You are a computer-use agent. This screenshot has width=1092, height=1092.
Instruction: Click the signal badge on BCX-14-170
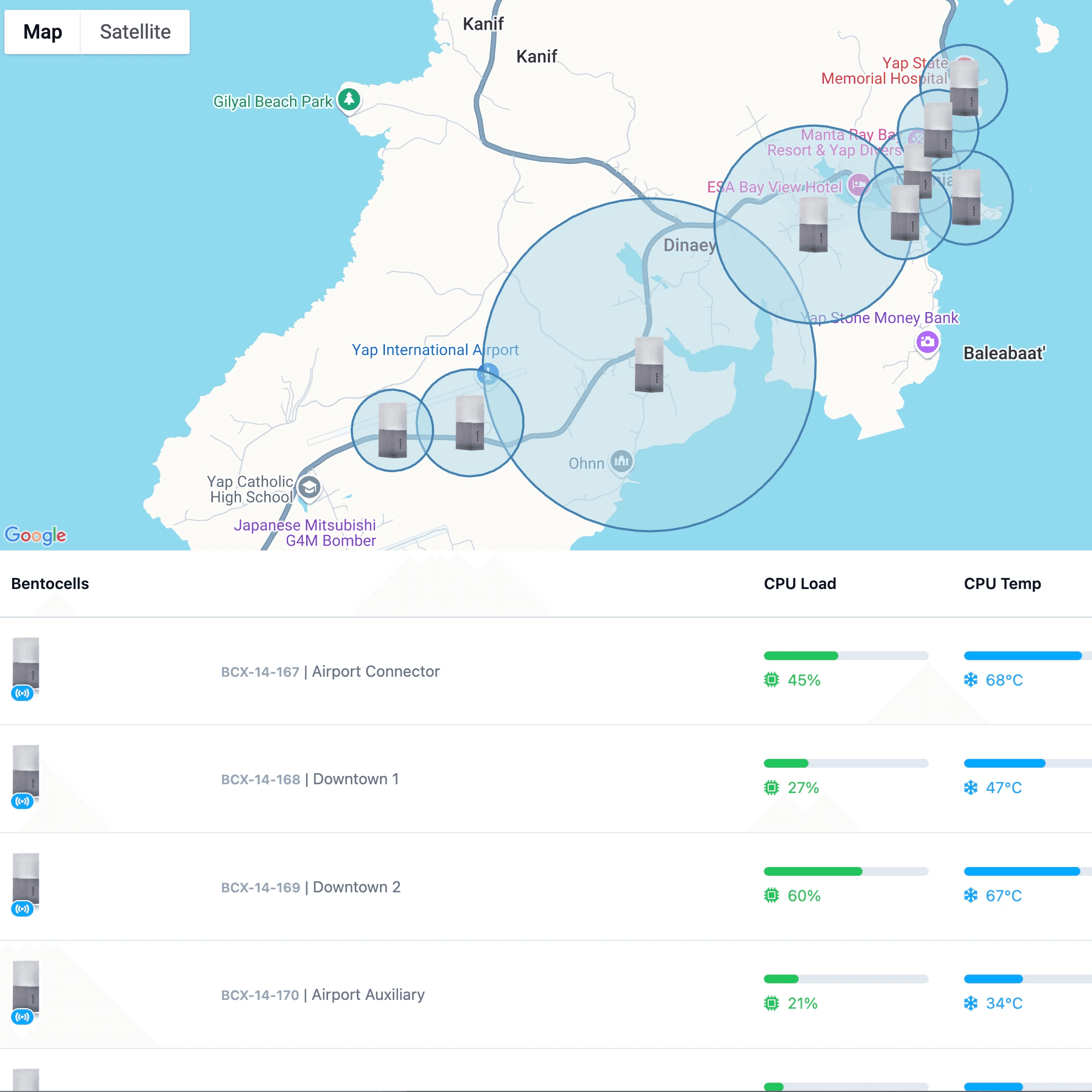(x=23, y=1017)
